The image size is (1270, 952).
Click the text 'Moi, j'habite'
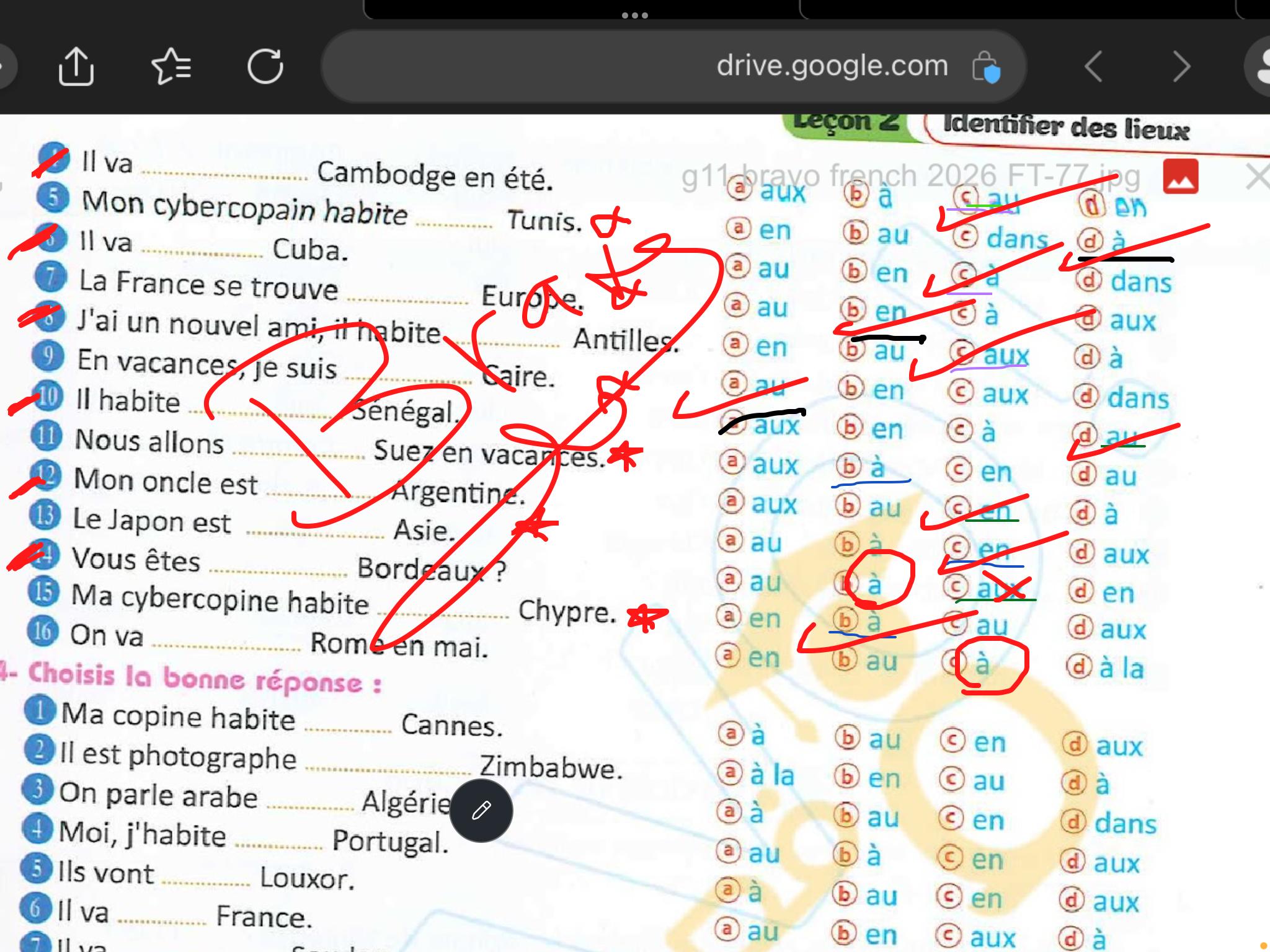point(143,834)
